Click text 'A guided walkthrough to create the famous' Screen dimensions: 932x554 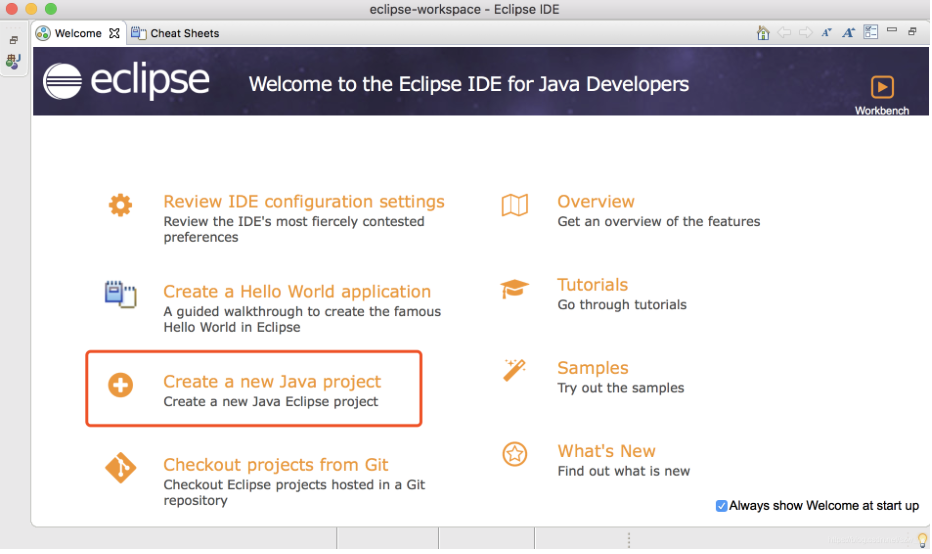(302, 311)
